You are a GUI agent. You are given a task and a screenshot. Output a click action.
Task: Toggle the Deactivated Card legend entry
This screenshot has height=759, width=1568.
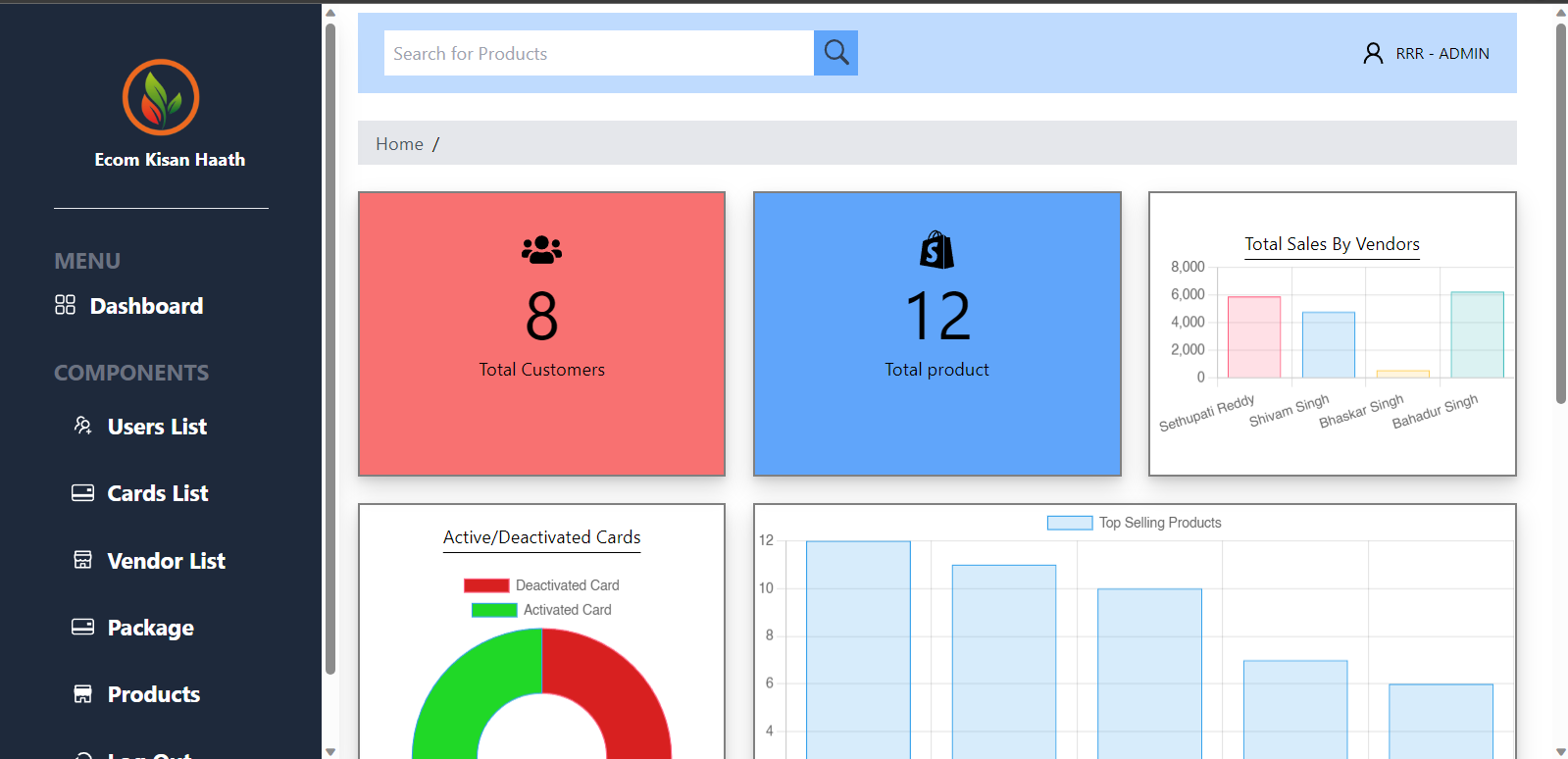(542, 585)
